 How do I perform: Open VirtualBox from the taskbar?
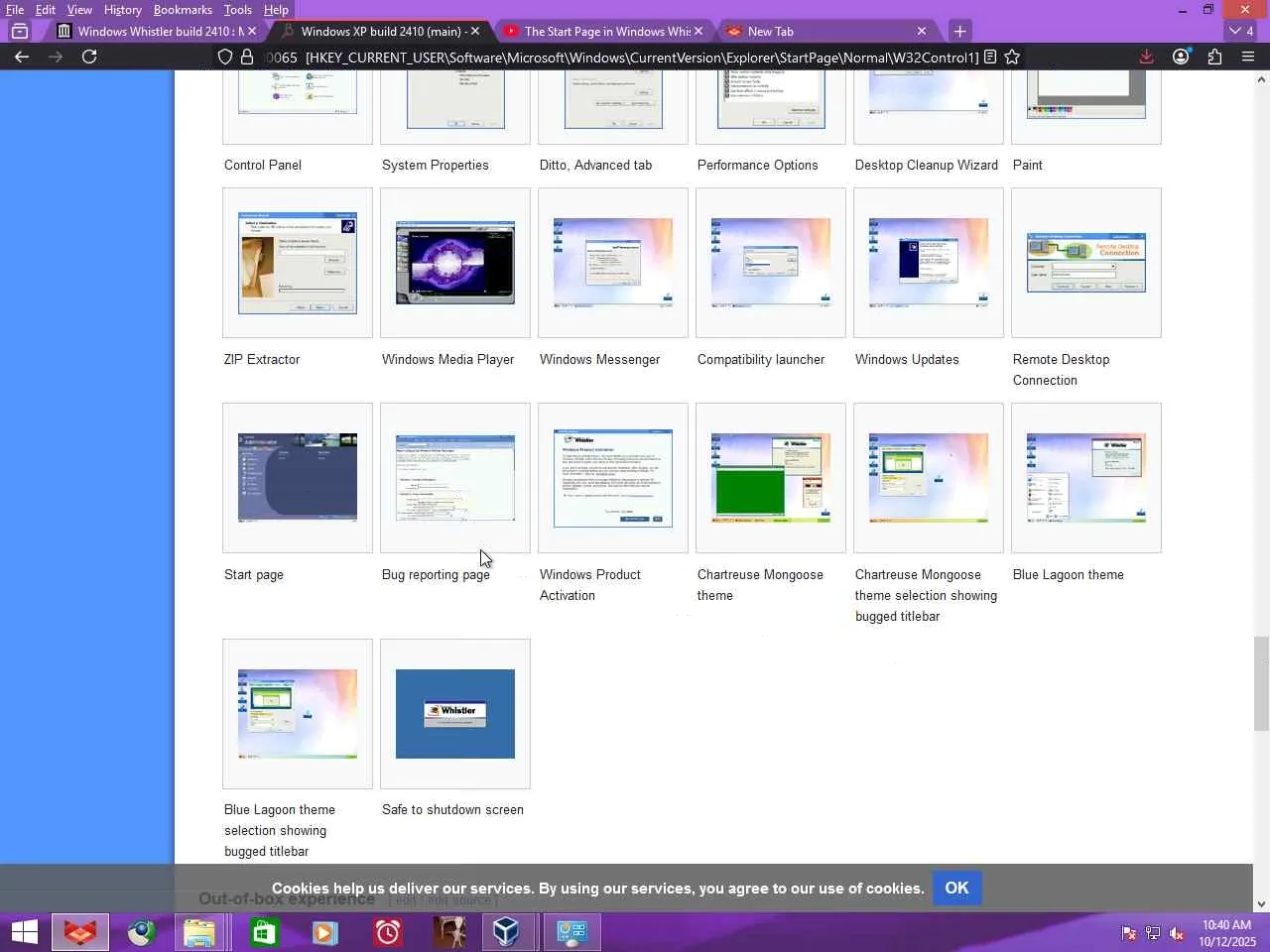coord(506,932)
